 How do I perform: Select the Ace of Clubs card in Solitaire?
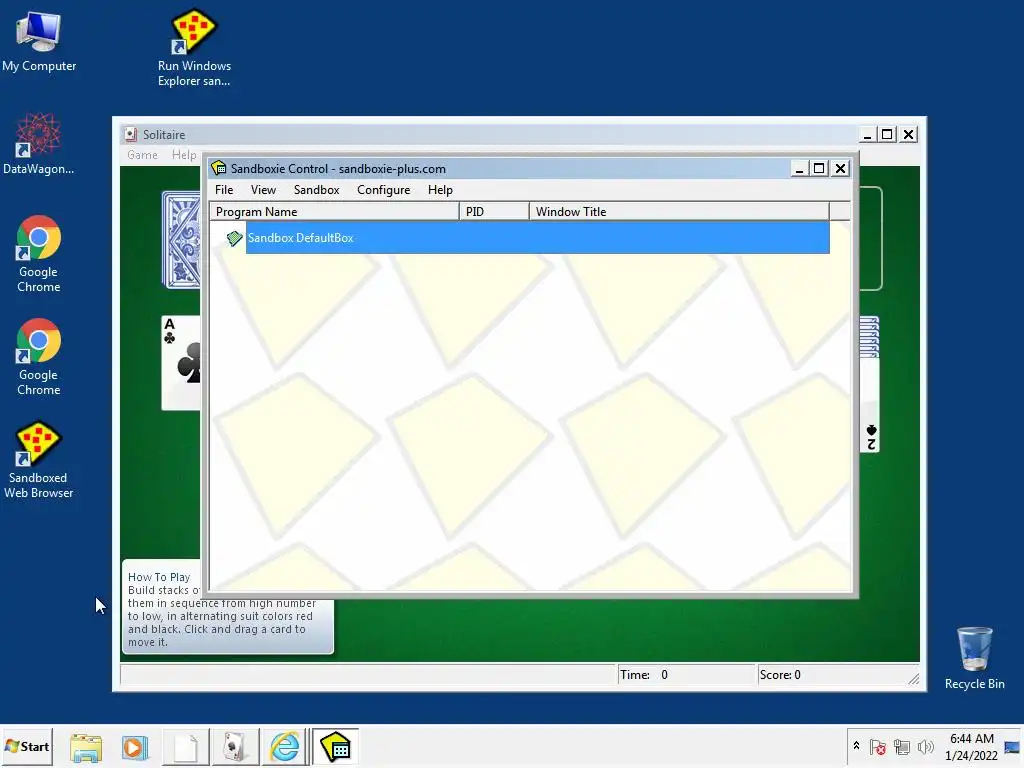point(181,362)
